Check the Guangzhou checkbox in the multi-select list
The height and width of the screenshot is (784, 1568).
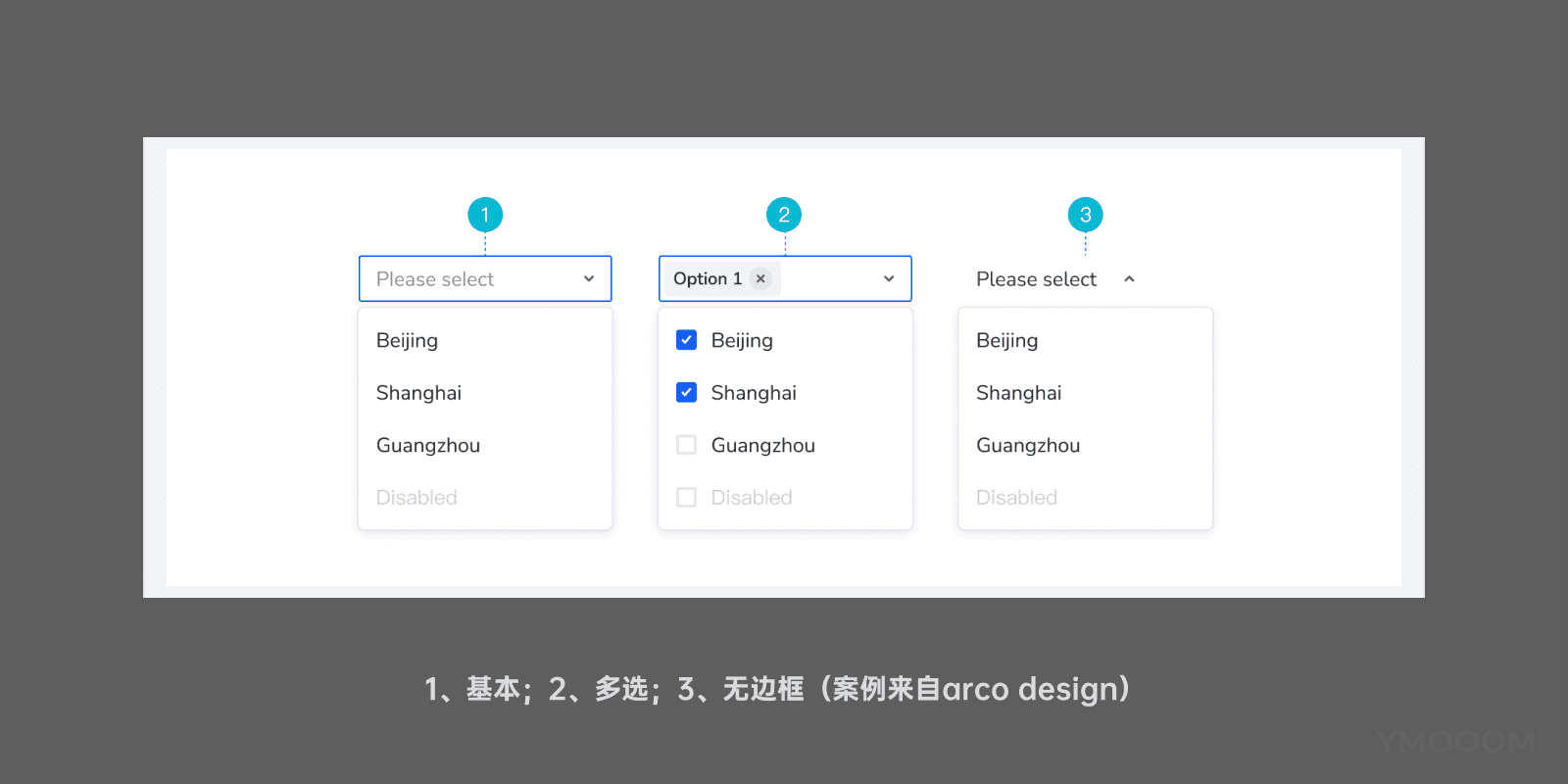click(687, 445)
